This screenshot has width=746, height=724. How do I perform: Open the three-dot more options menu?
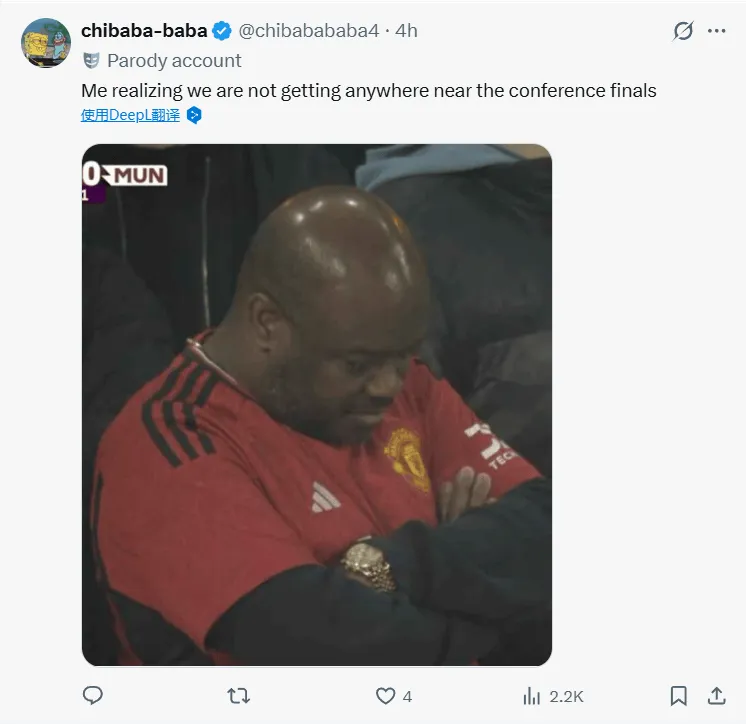tap(717, 31)
